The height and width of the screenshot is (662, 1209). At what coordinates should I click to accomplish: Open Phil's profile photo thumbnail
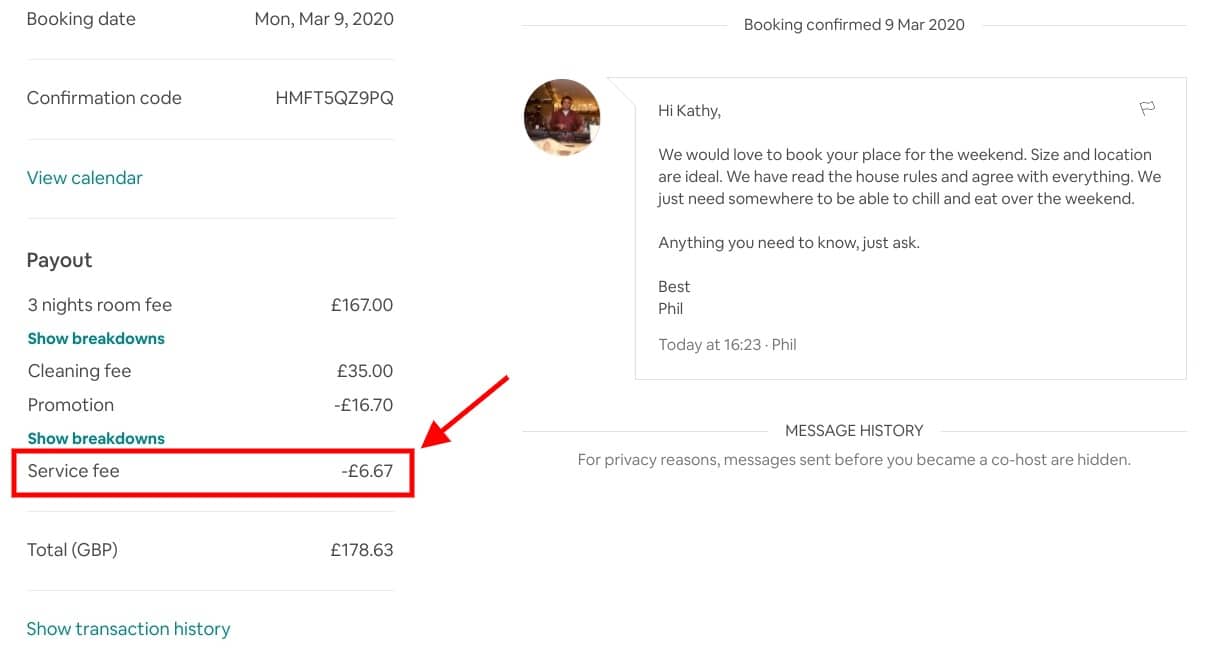(x=562, y=116)
